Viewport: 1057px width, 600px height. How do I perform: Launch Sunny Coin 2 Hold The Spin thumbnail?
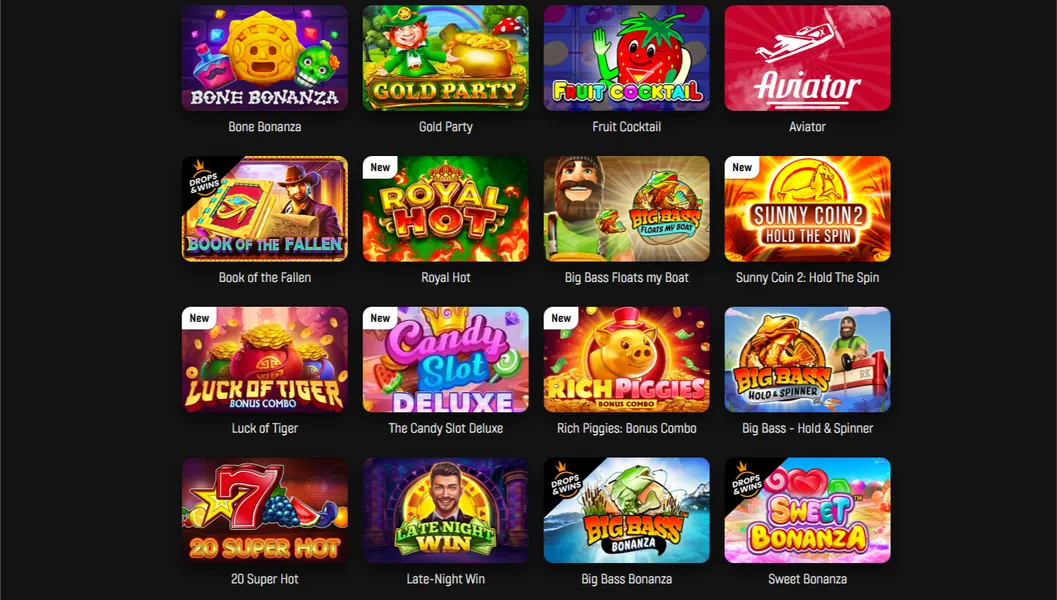807,209
